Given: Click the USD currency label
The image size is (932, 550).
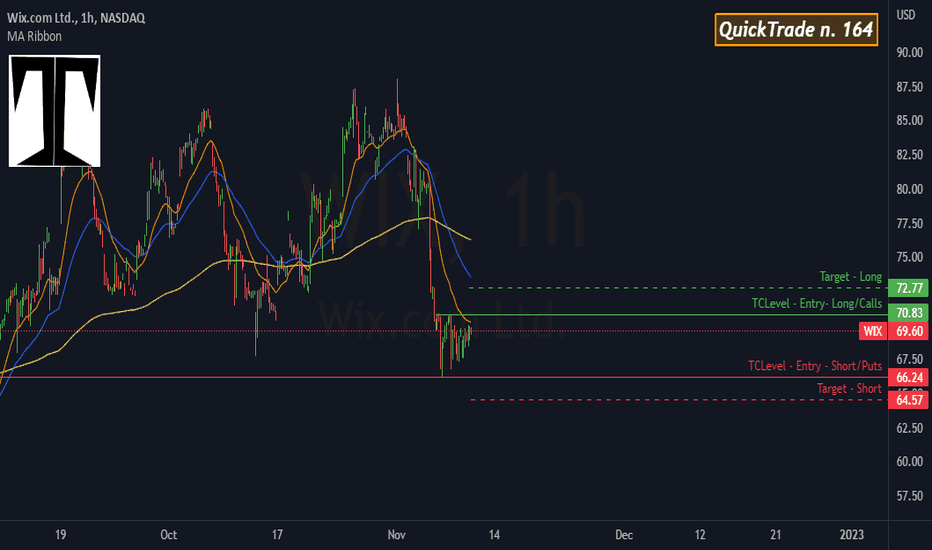Looking at the screenshot, I should point(906,15).
